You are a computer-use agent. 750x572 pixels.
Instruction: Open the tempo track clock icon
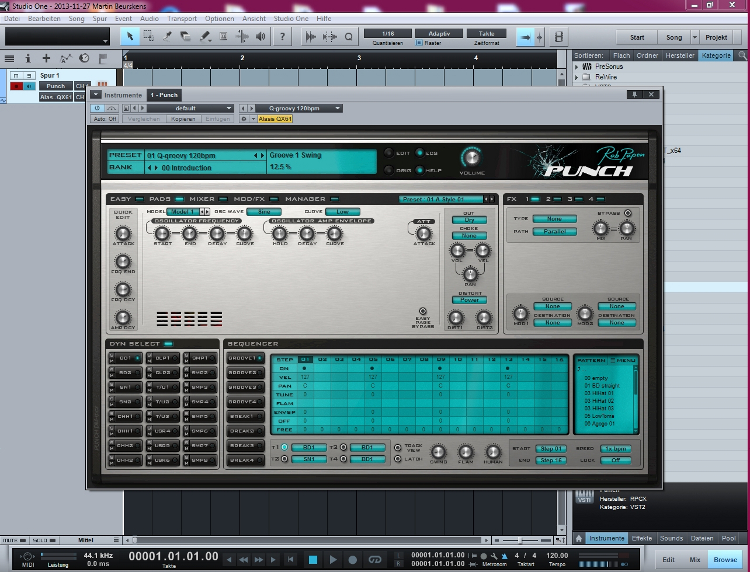(x=84, y=58)
